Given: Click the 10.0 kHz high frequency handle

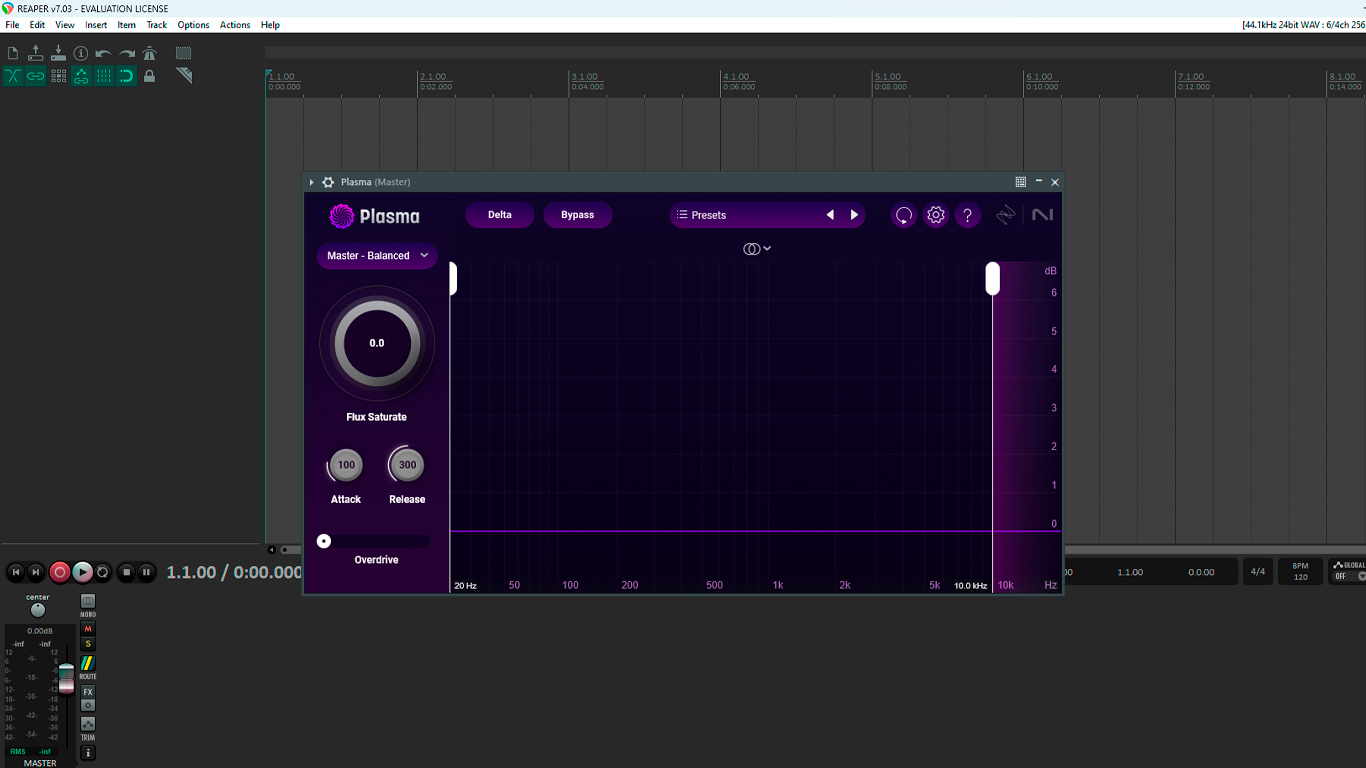Looking at the screenshot, I should click(x=993, y=278).
